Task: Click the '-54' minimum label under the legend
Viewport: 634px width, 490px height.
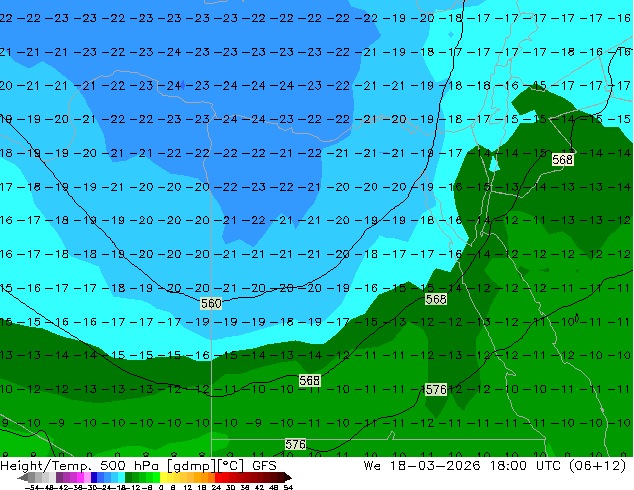Action: pos(32,487)
